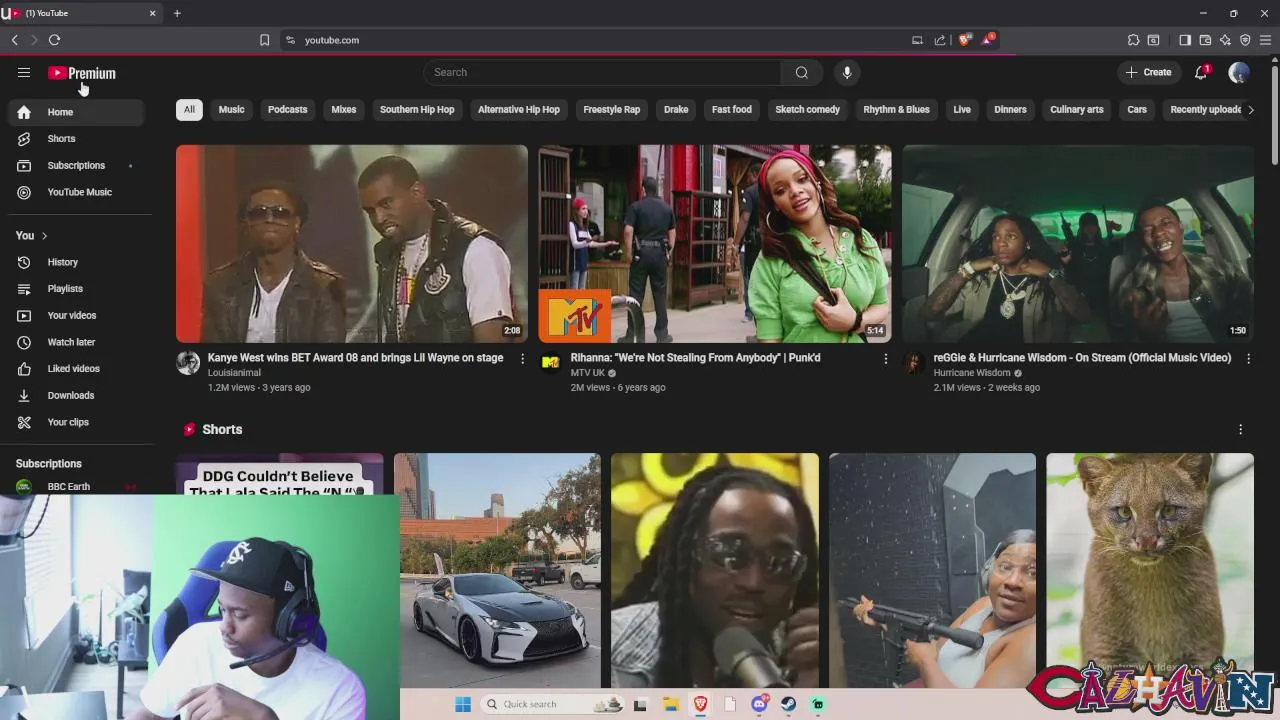Open Rihanna Punk'd video title link
1280x720 pixels.
(x=695, y=357)
